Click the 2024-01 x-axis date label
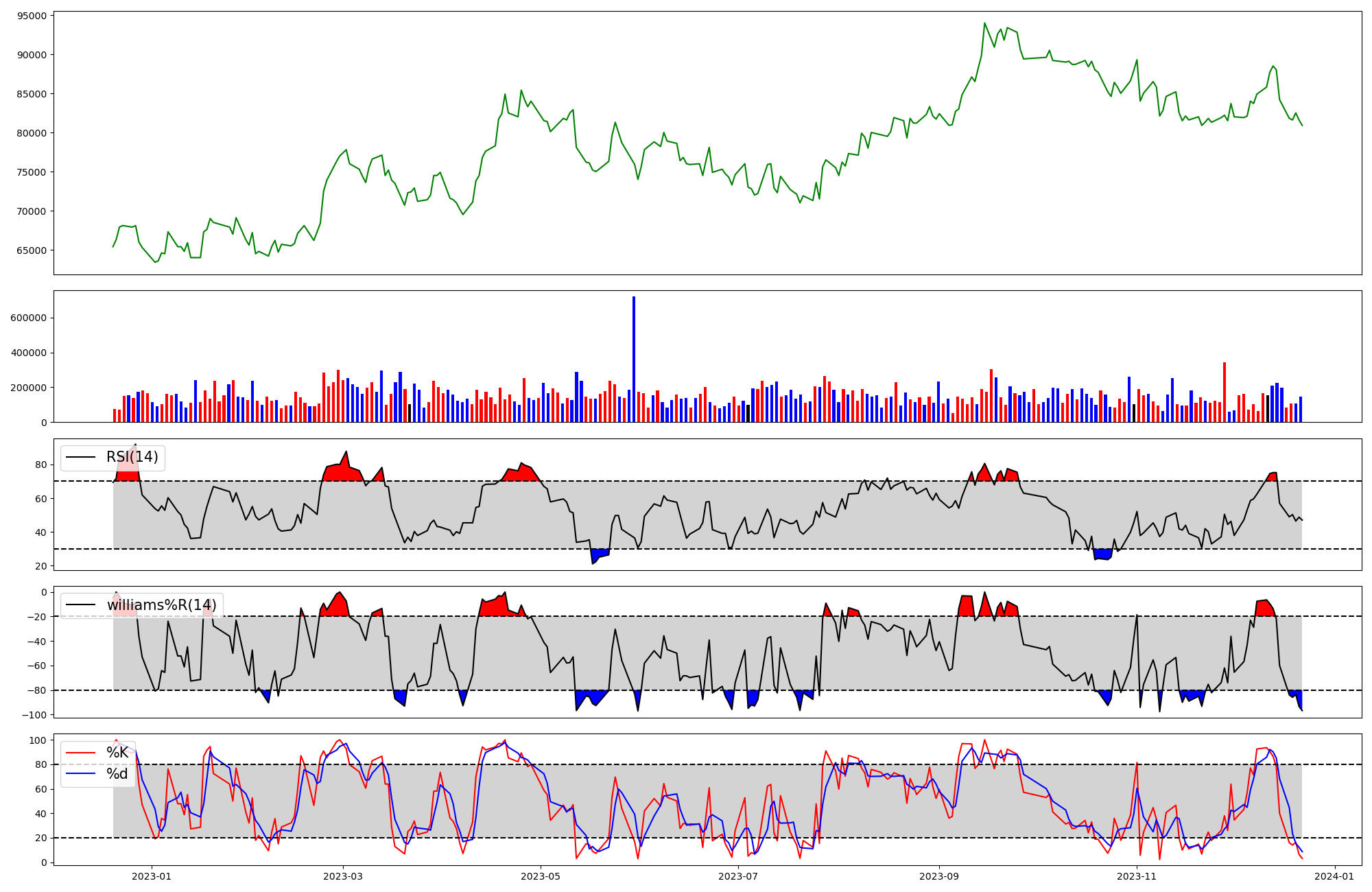The width and height of the screenshot is (1372, 892). tap(1334, 876)
